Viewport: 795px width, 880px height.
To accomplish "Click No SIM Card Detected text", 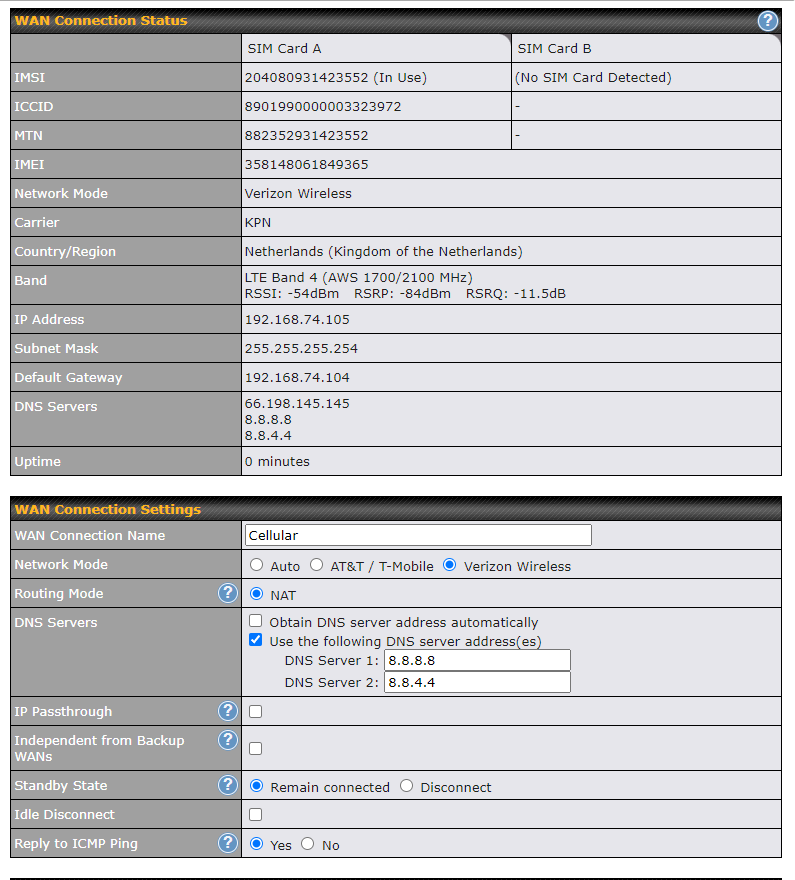I will pos(593,77).
